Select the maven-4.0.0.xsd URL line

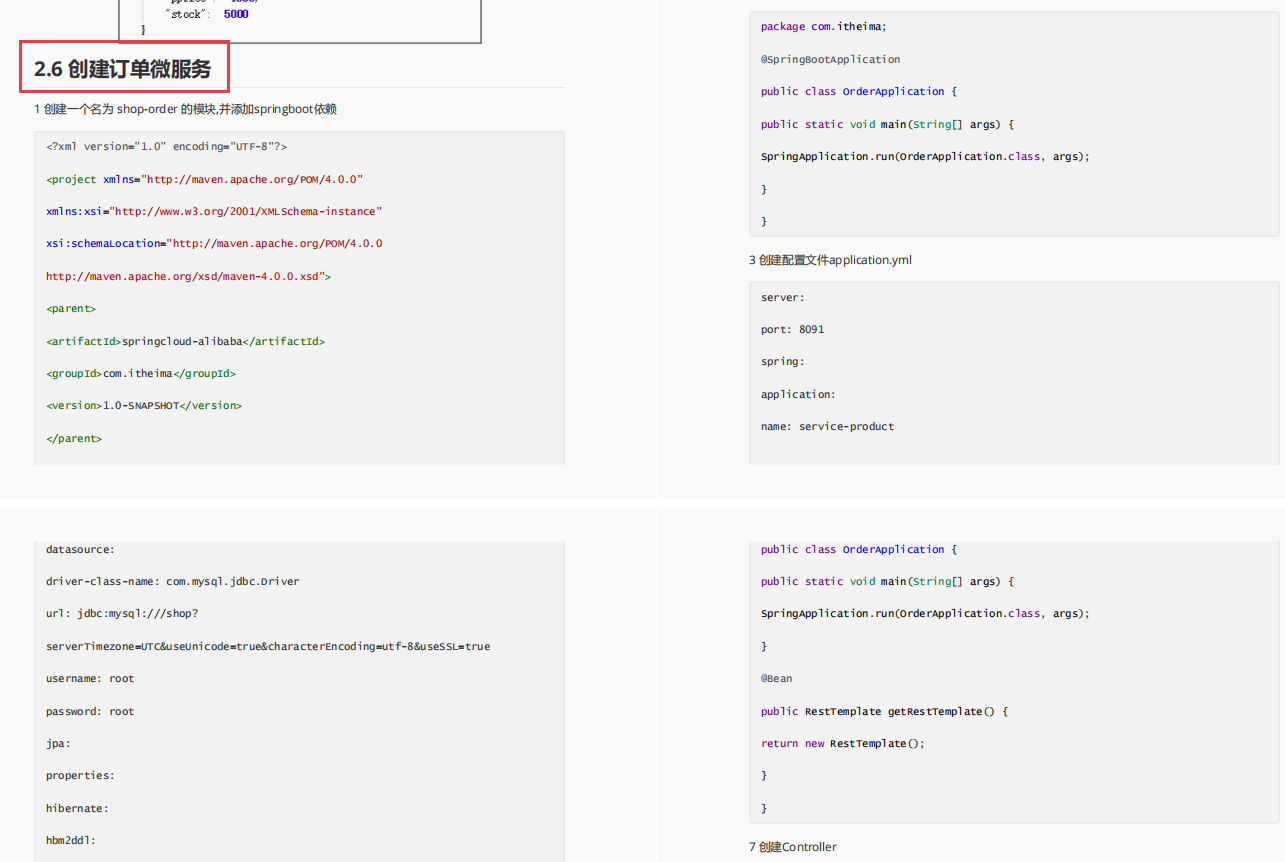tap(188, 276)
